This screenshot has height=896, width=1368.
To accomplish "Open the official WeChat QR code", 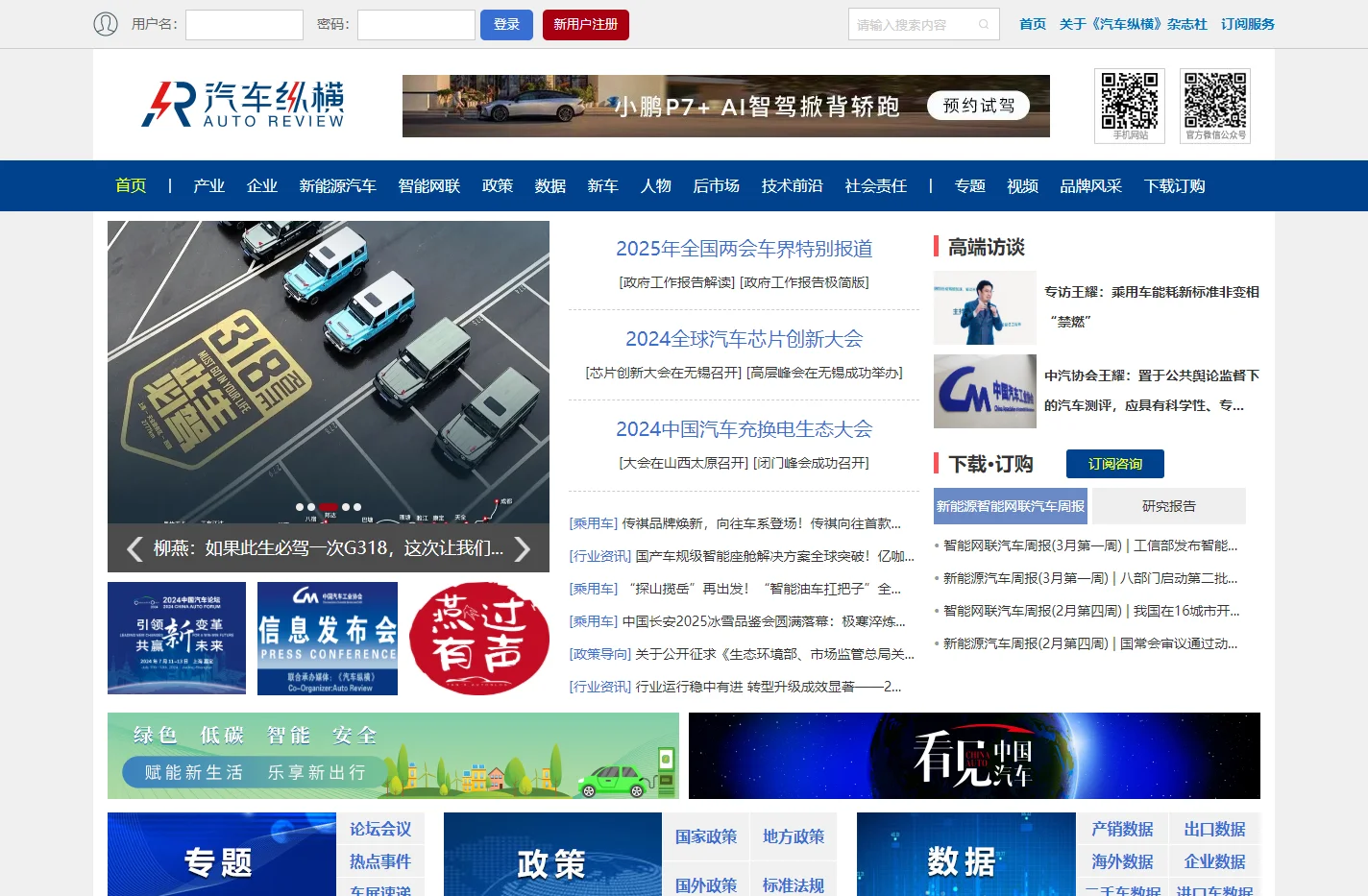I will point(1215,106).
